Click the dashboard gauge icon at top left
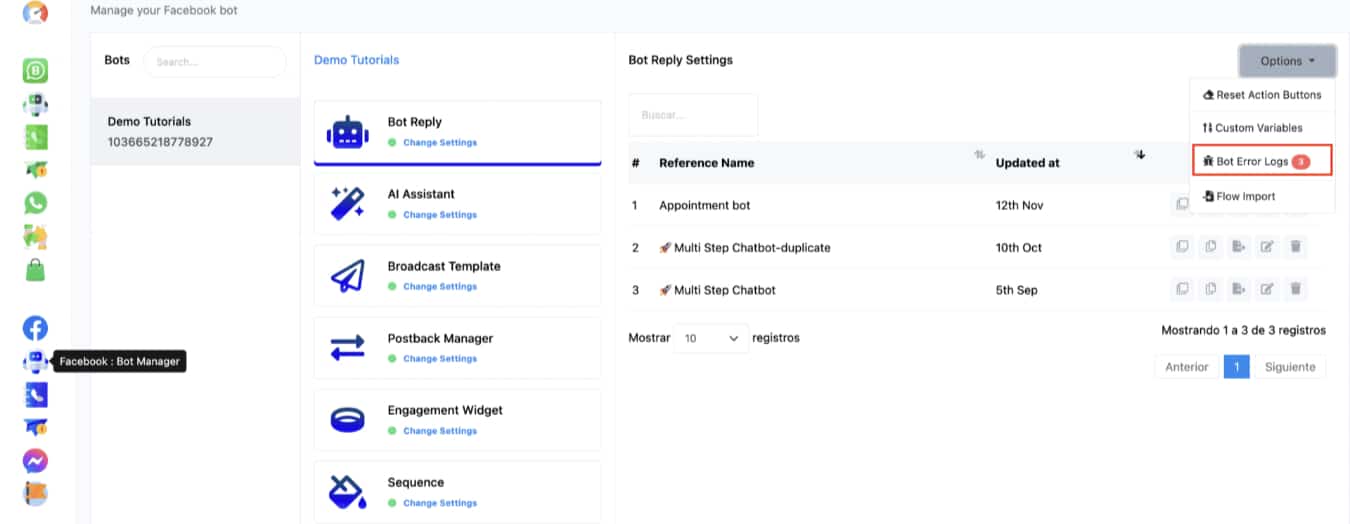Screen dimensions: 1350x524 [x=35, y=13]
